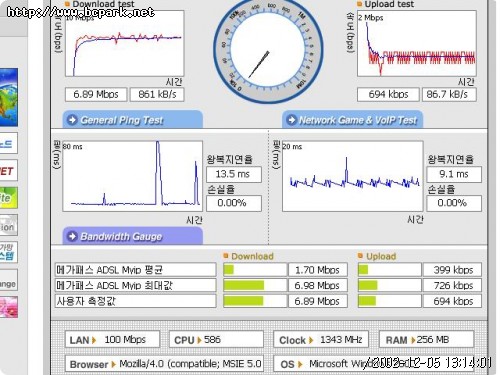
Task: Click the 1.70 Mbps average download bar
Action: (255, 270)
